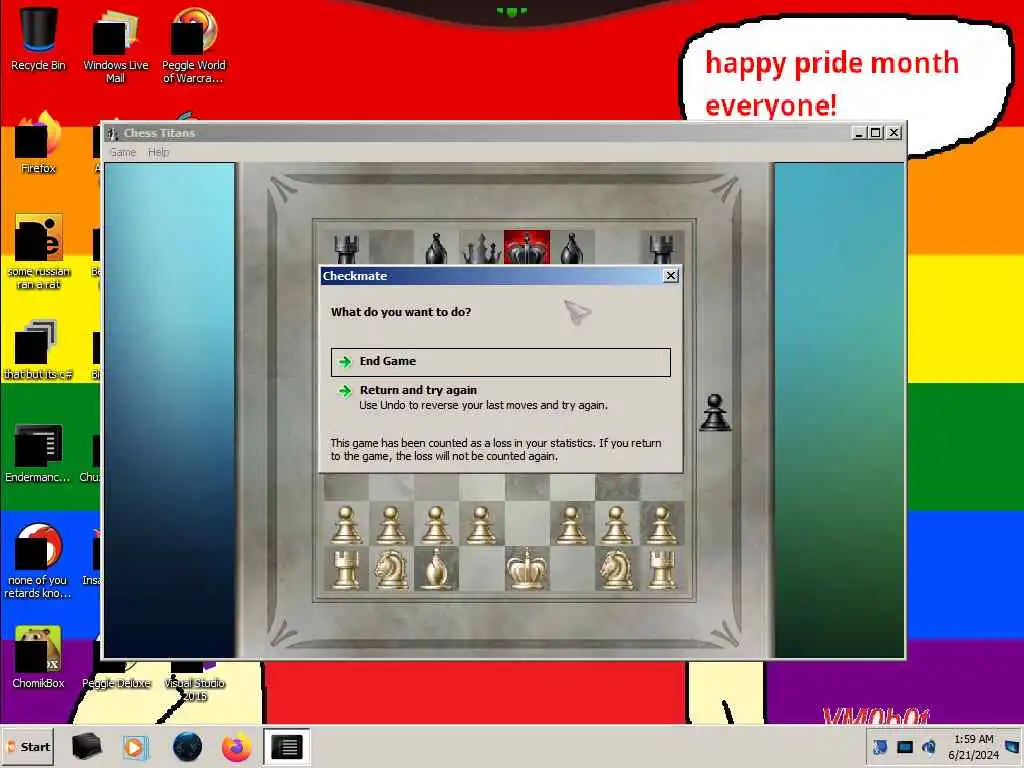Open the Firefox desktop shortcut
The height and width of the screenshot is (768, 1024).
(x=38, y=144)
